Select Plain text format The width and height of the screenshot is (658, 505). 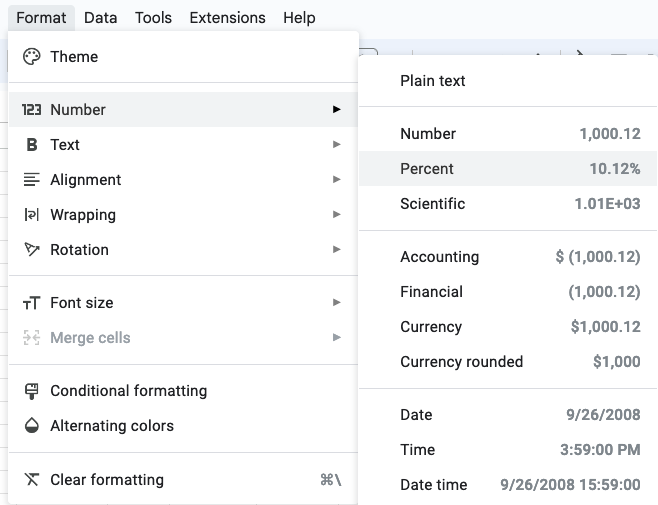508,81
